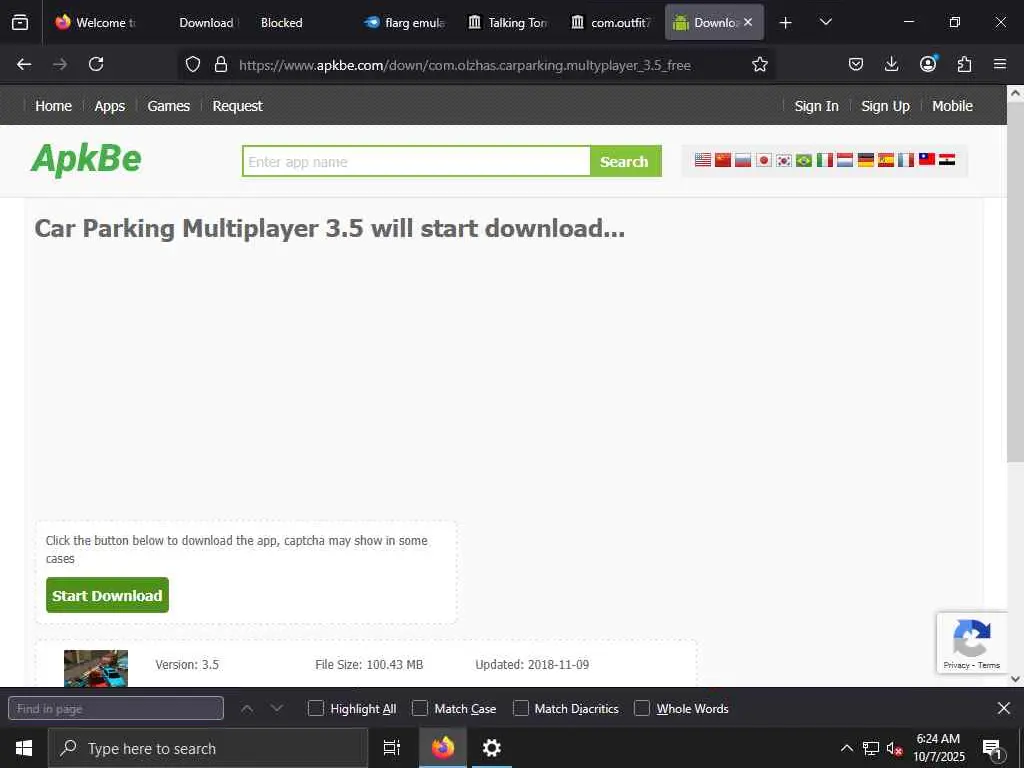The height and width of the screenshot is (768, 1024).
Task: Click the browser address bar URL
Action: point(464,65)
